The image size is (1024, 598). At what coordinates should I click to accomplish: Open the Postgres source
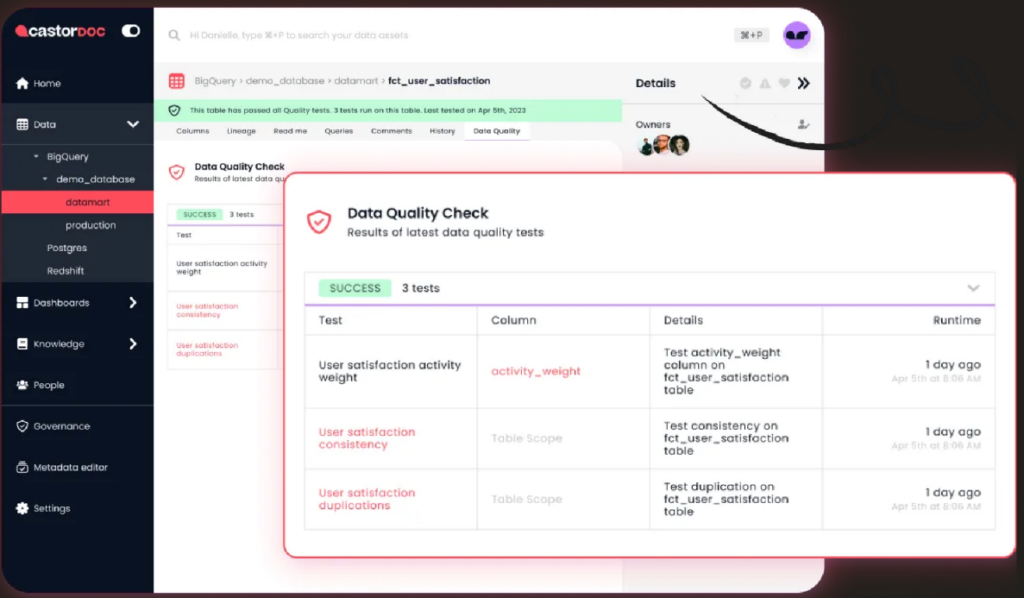(67, 248)
